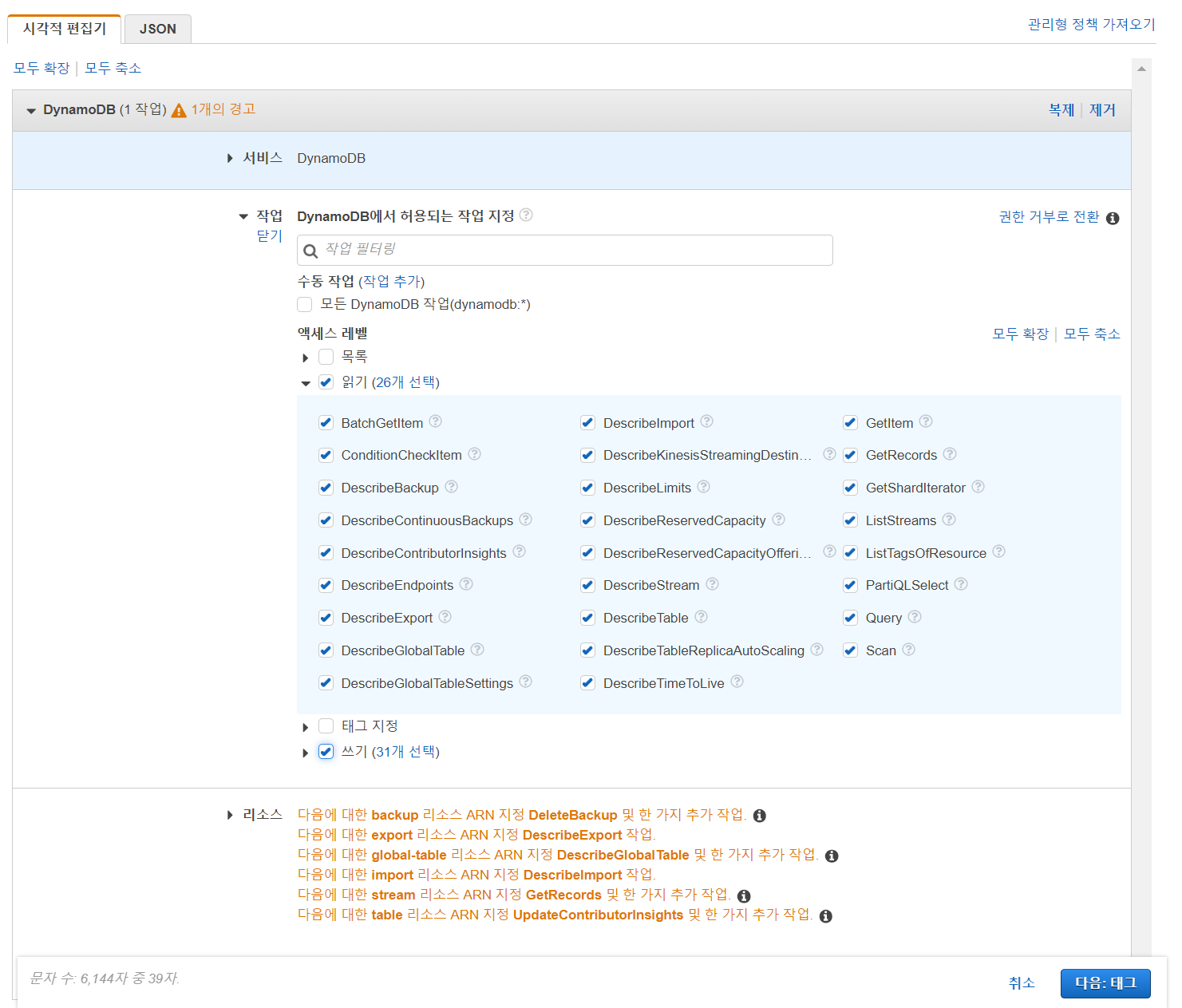Expand the 리소스 section
Screen dimensions: 1182x1008
pyautogui.click(x=230, y=815)
